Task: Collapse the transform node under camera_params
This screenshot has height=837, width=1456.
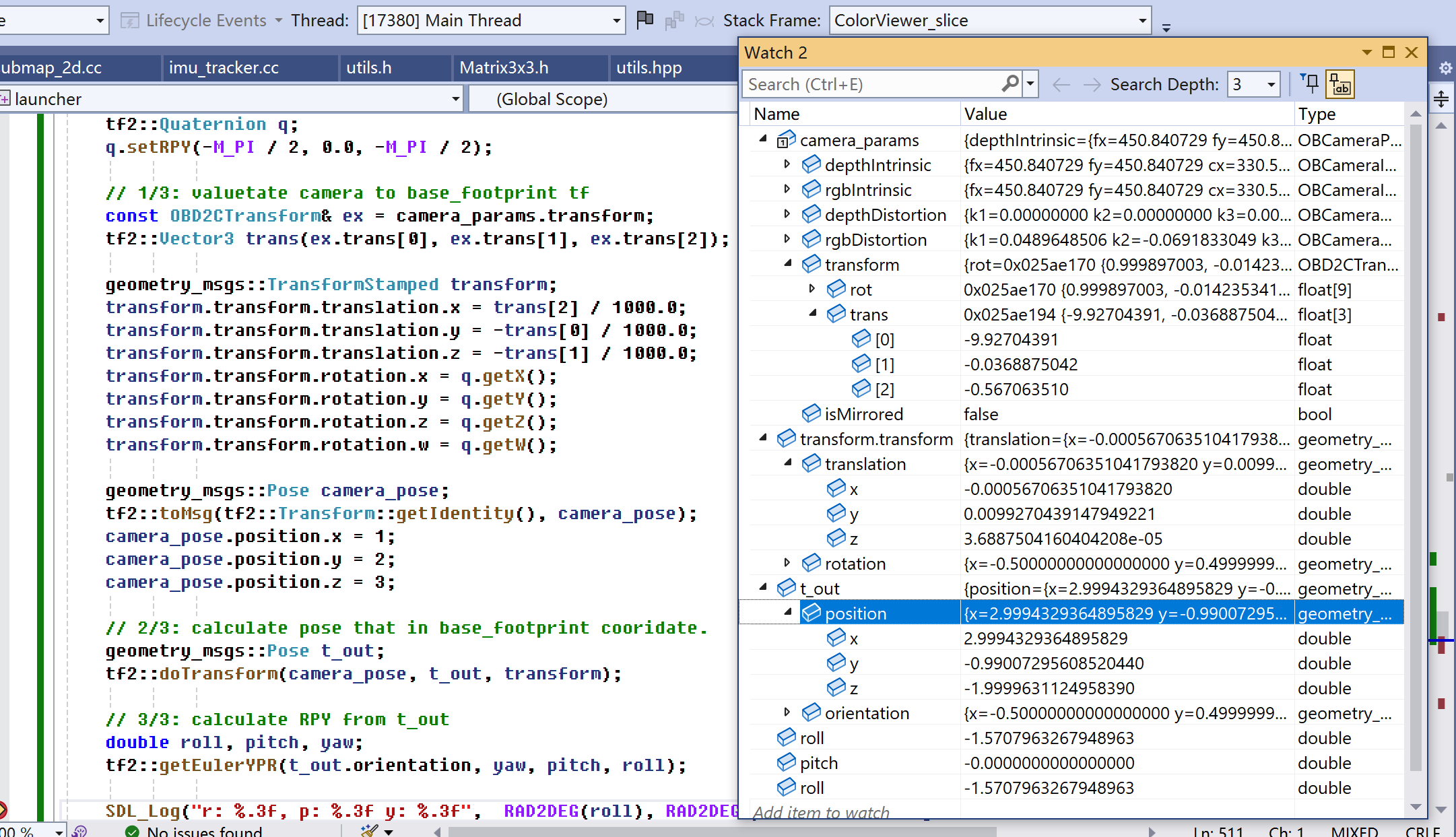Action: tap(787, 264)
